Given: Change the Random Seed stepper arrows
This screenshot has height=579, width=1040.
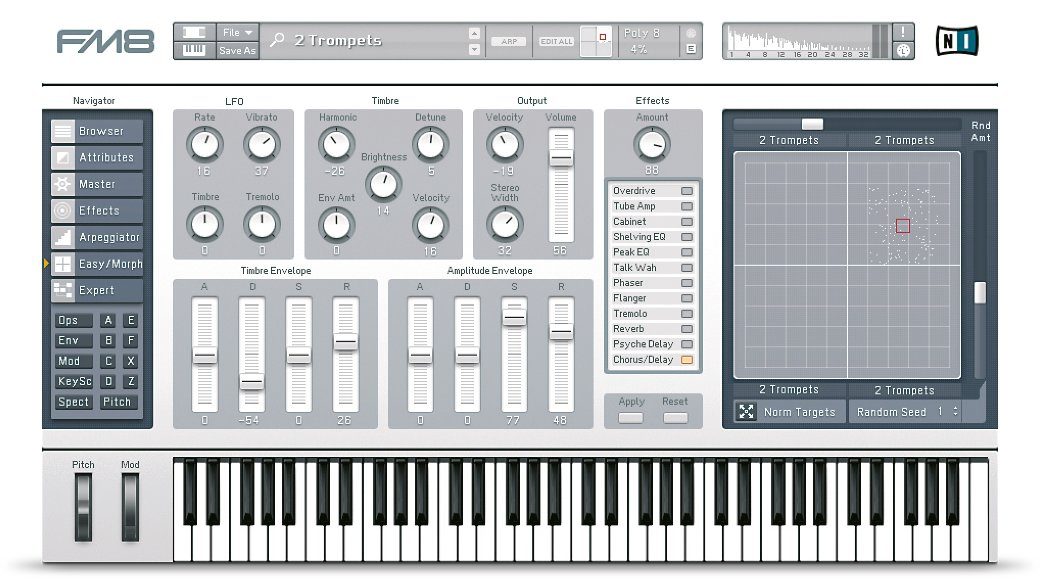Looking at the screenshot, I should (x=955, y=411).
